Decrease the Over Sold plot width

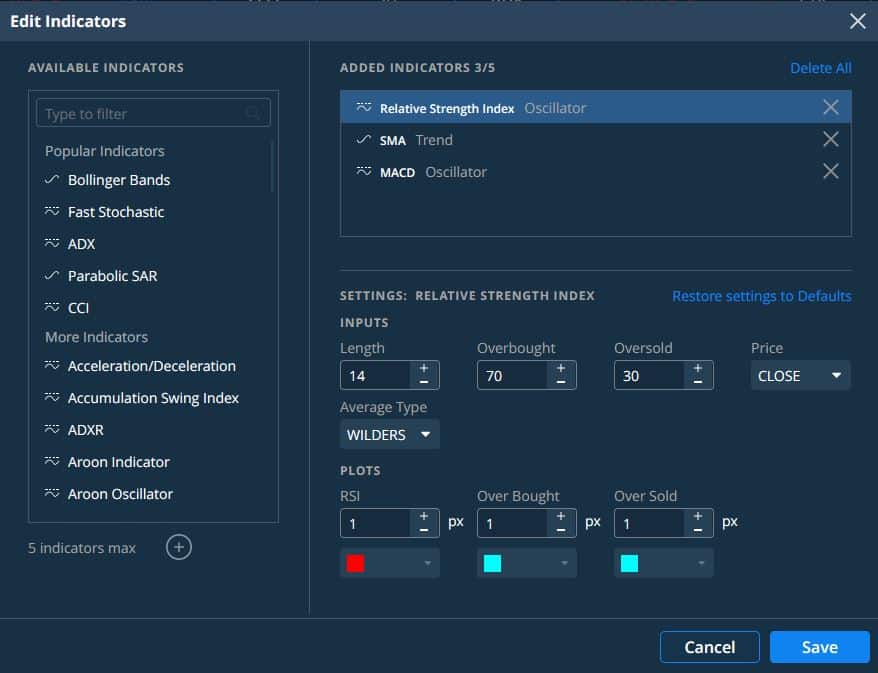(x=698, y=530)
